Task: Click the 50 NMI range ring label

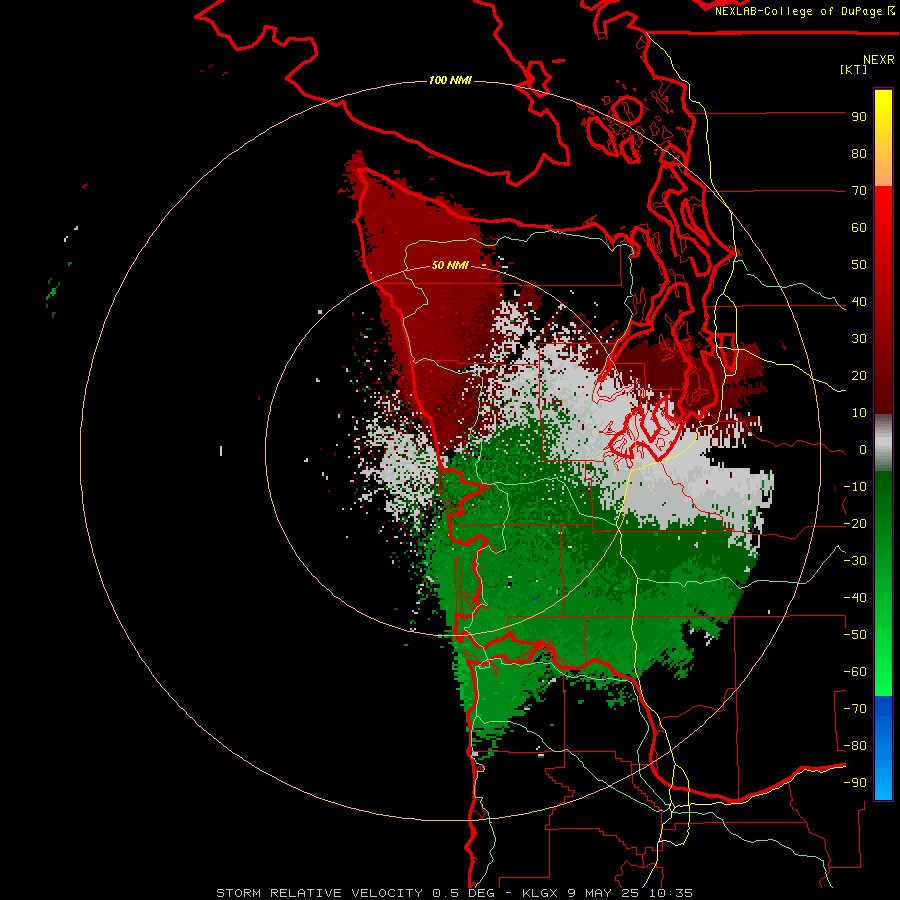Action: (450, 265)
